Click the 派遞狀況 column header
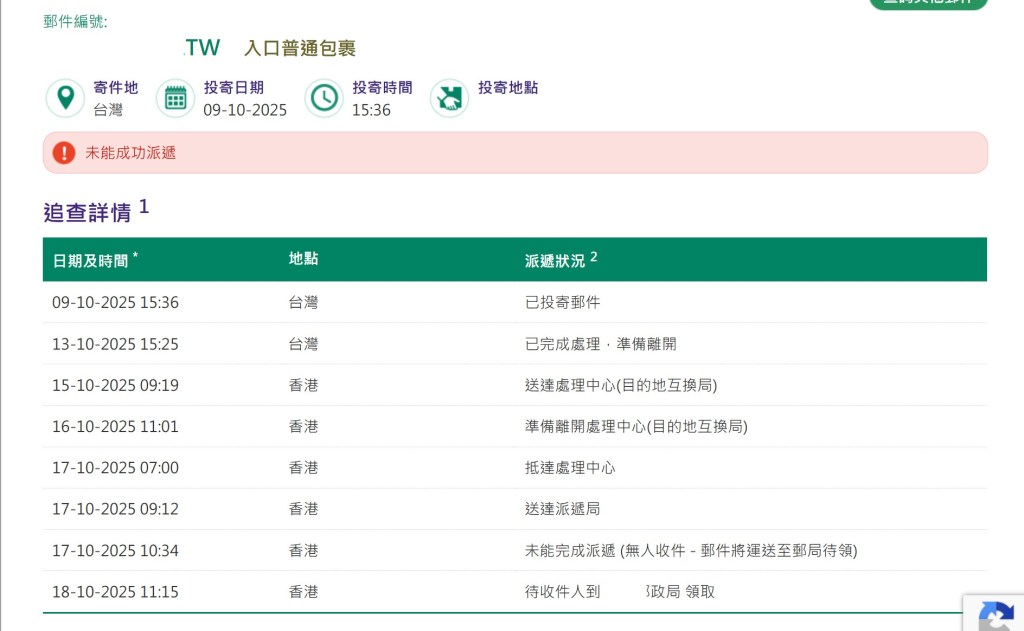Screen dimensions: 1024x631 point(554,260)
